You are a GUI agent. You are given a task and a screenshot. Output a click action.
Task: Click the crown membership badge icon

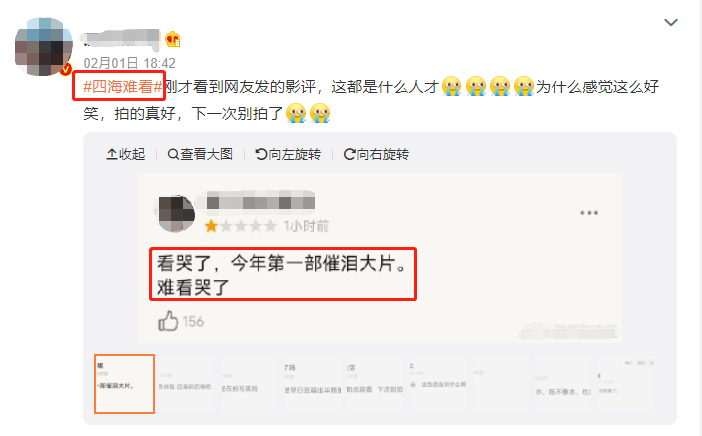pos(173,39)
